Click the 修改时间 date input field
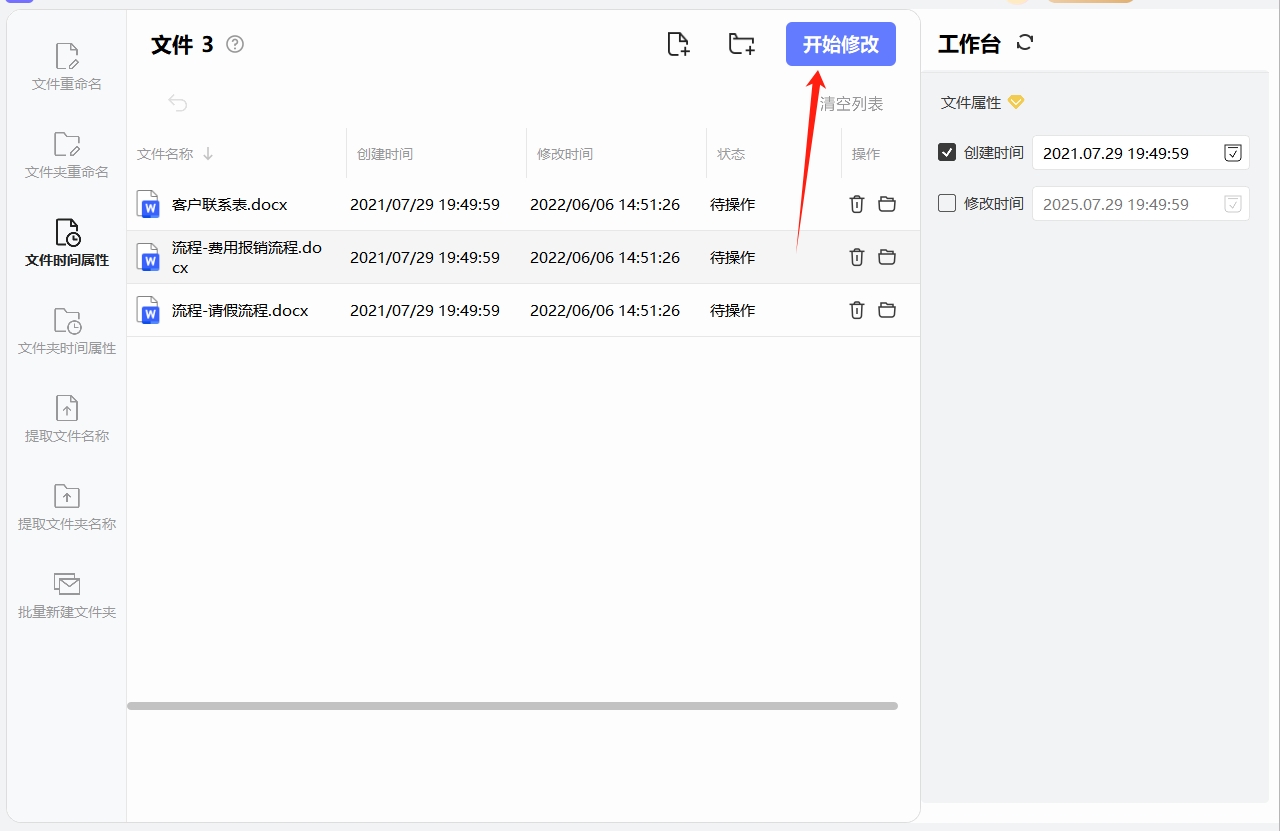This screenshot has width=1280, height=831. coord(1141,204)
